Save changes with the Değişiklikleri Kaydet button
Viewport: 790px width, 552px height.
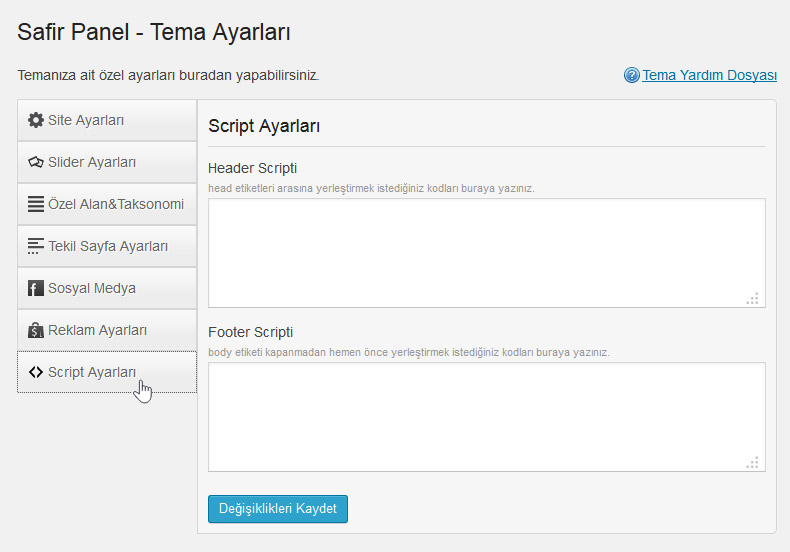pos(278,509)
